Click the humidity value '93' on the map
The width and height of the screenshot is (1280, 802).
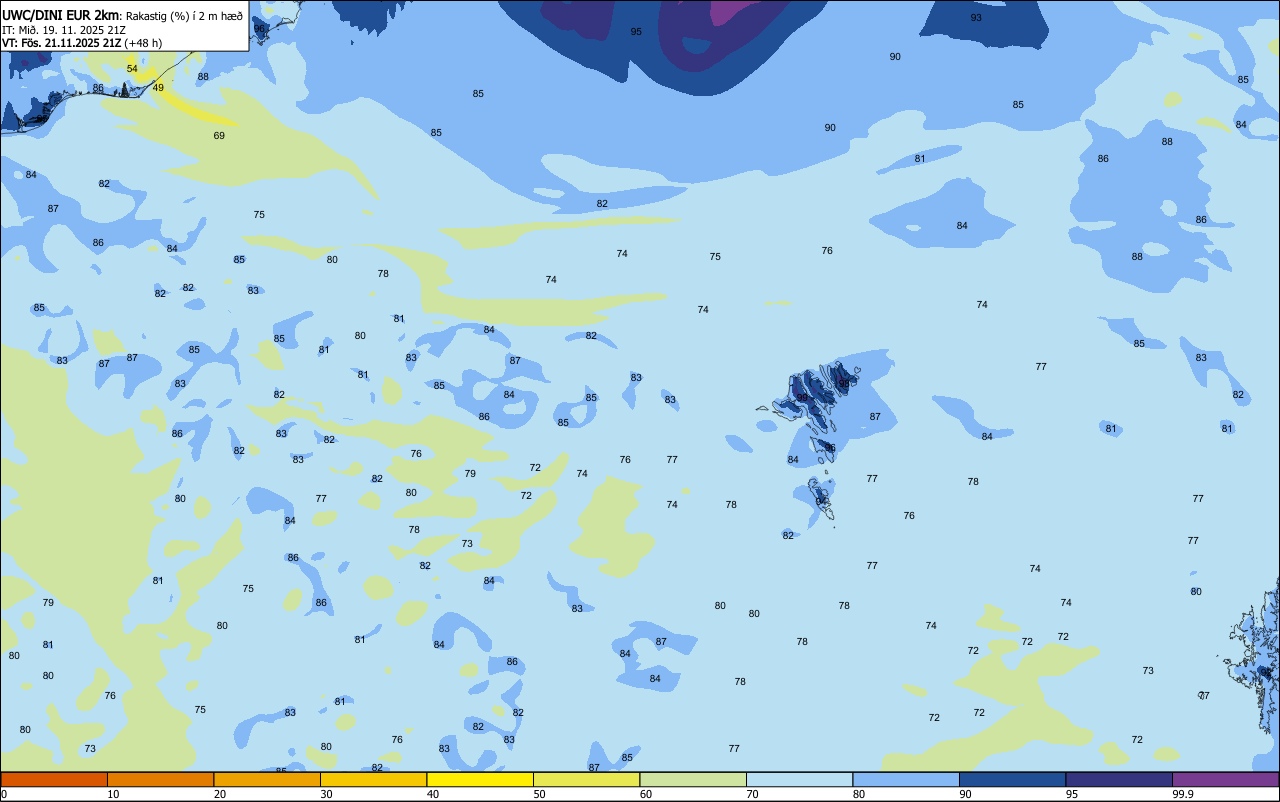click(x=976, y=18)
